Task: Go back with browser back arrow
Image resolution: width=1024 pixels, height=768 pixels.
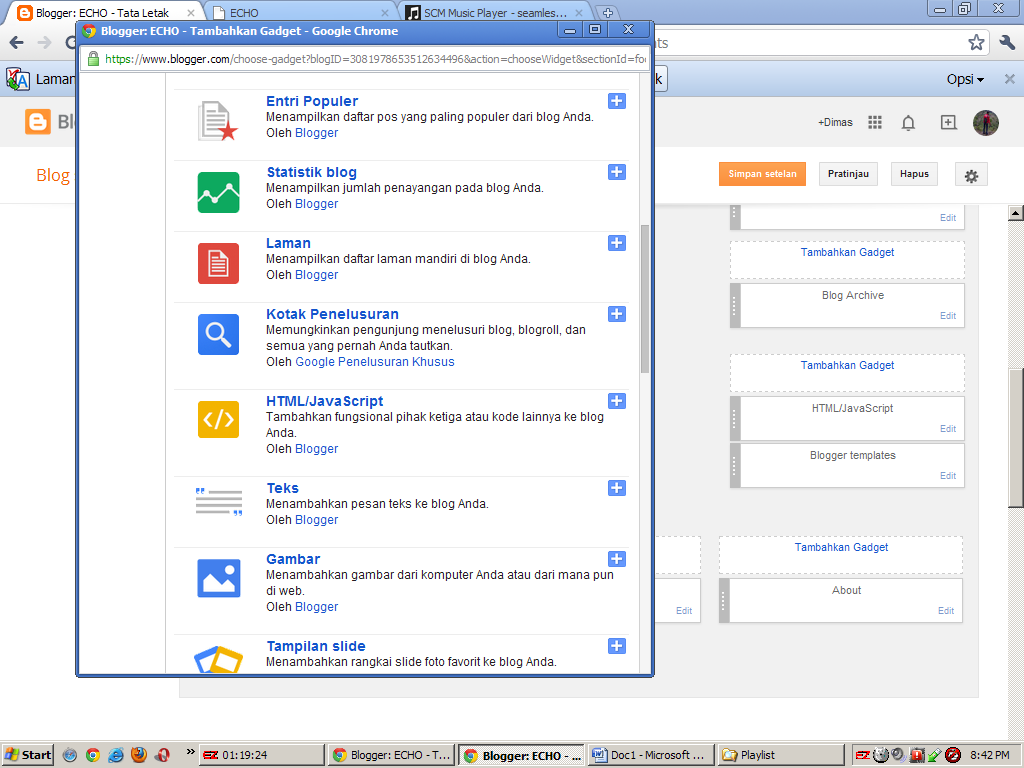Action: (17, 42)
